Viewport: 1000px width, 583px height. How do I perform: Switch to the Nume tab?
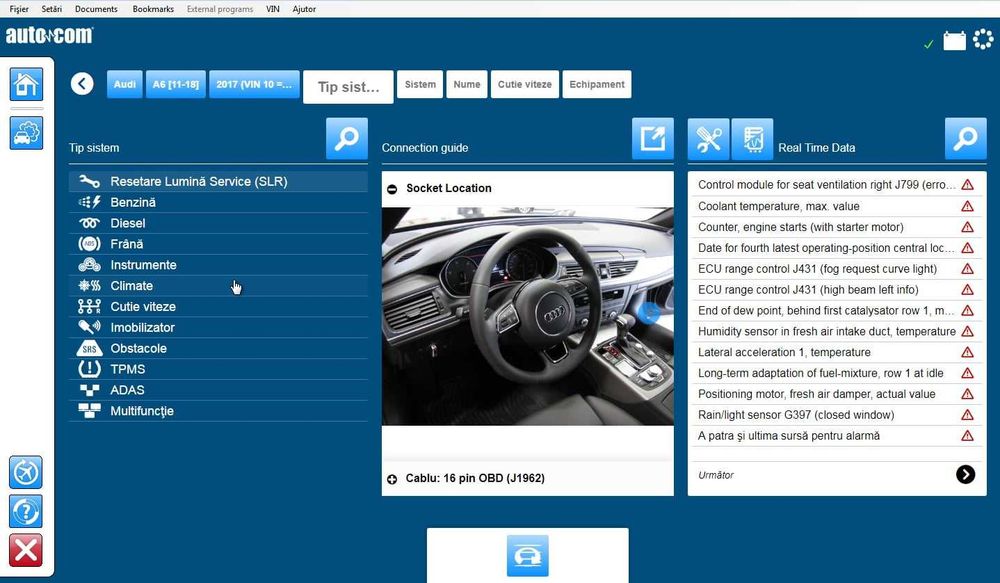point(467,84)
